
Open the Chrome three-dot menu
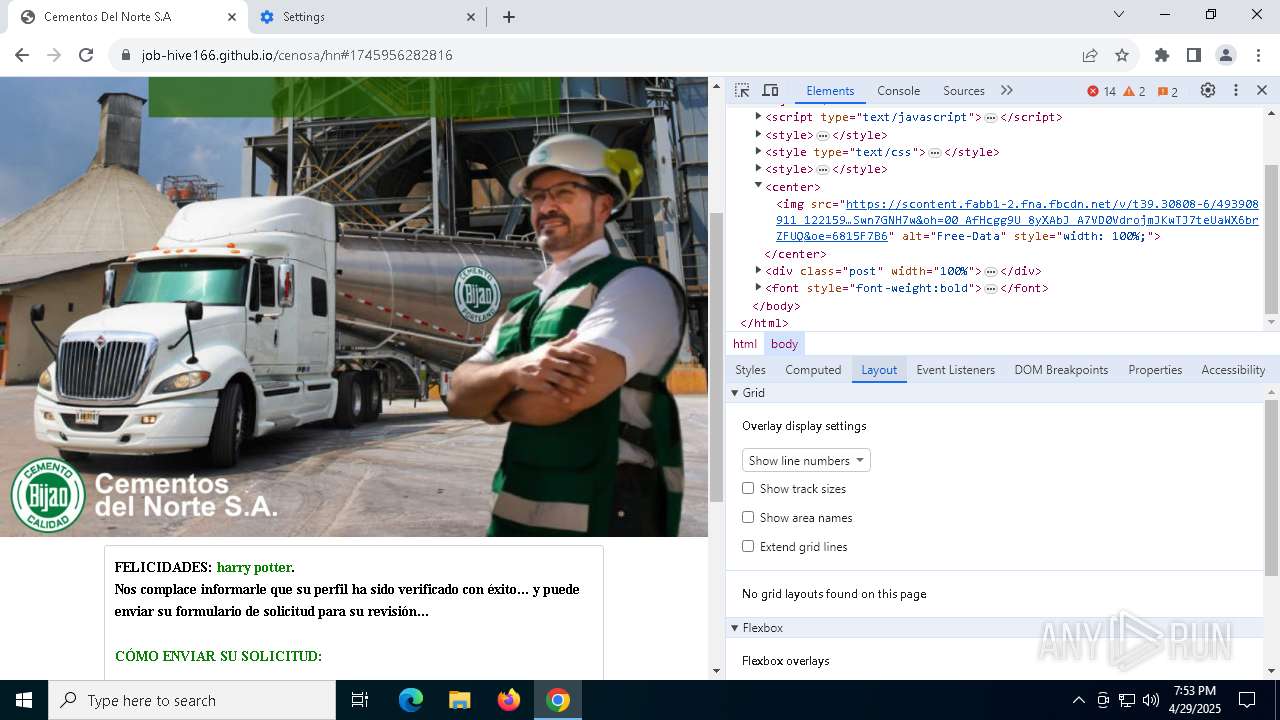1257,55
